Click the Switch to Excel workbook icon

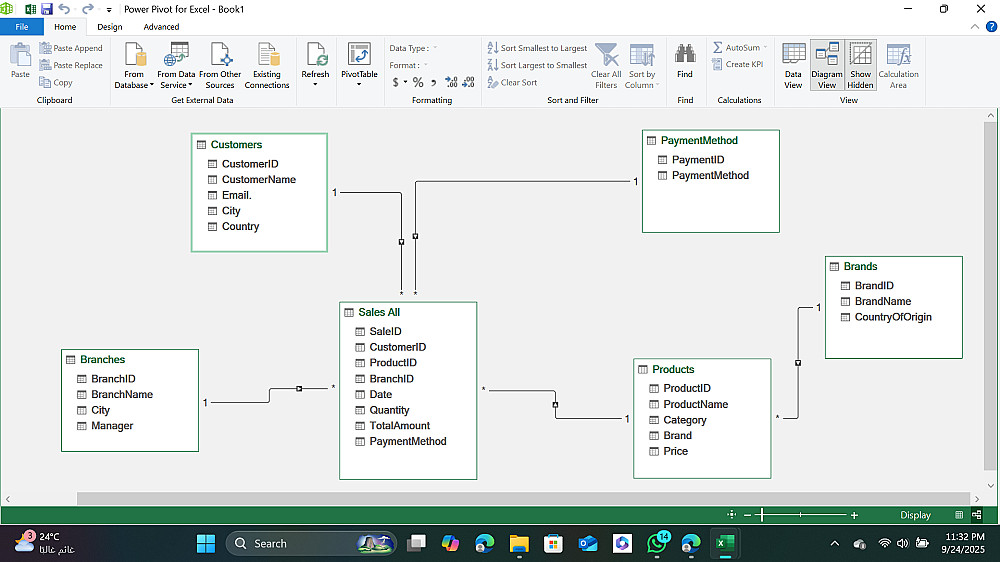(30, 9)
